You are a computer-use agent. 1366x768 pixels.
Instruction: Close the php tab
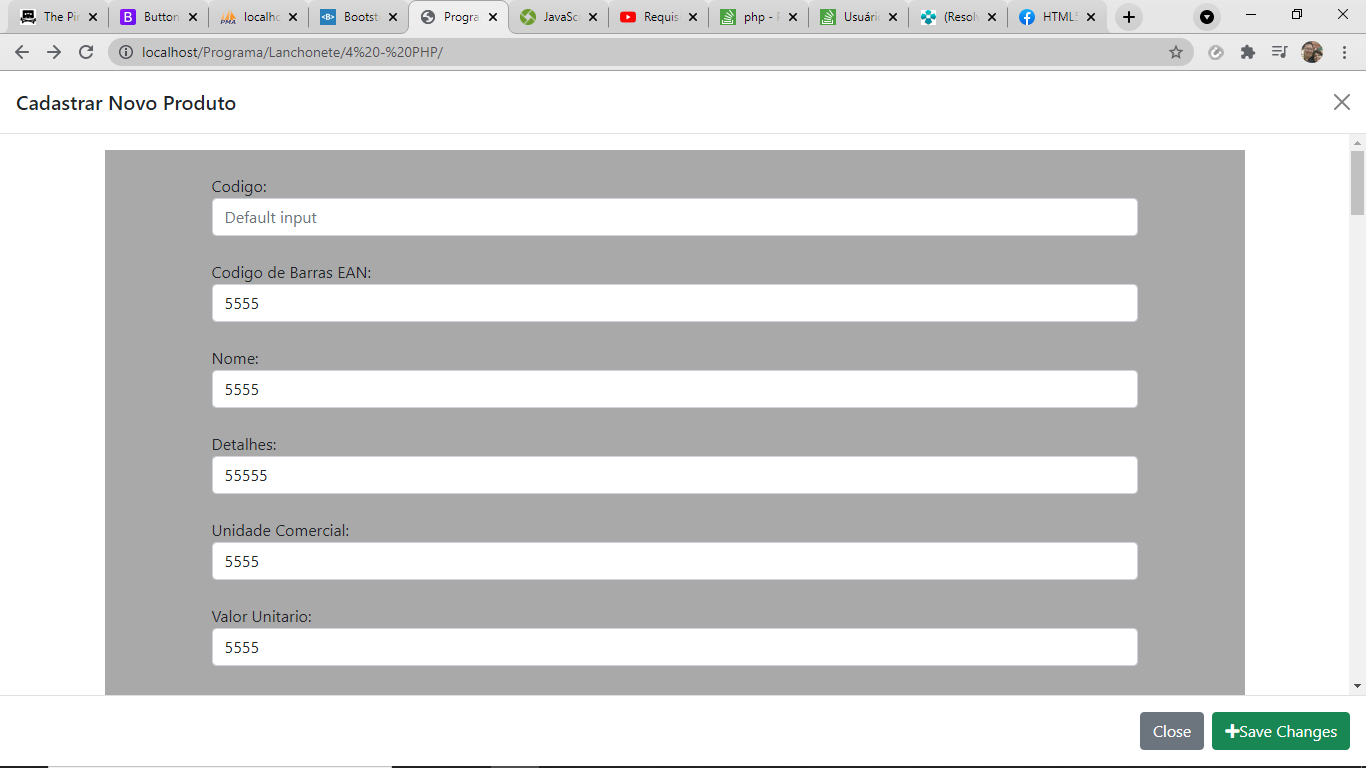point(793,17)
